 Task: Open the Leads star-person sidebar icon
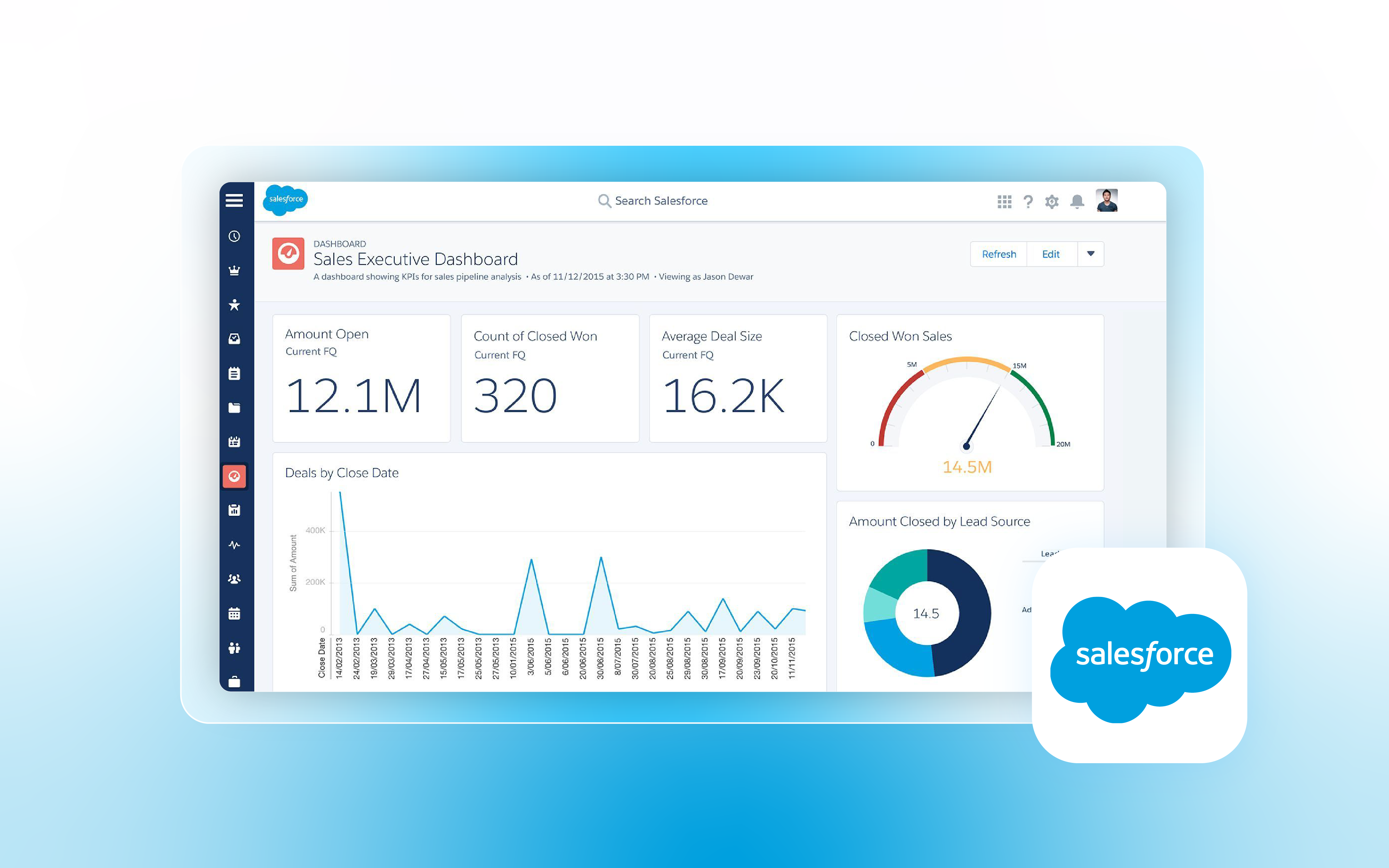pyautogui.click(x=234, y=305)
